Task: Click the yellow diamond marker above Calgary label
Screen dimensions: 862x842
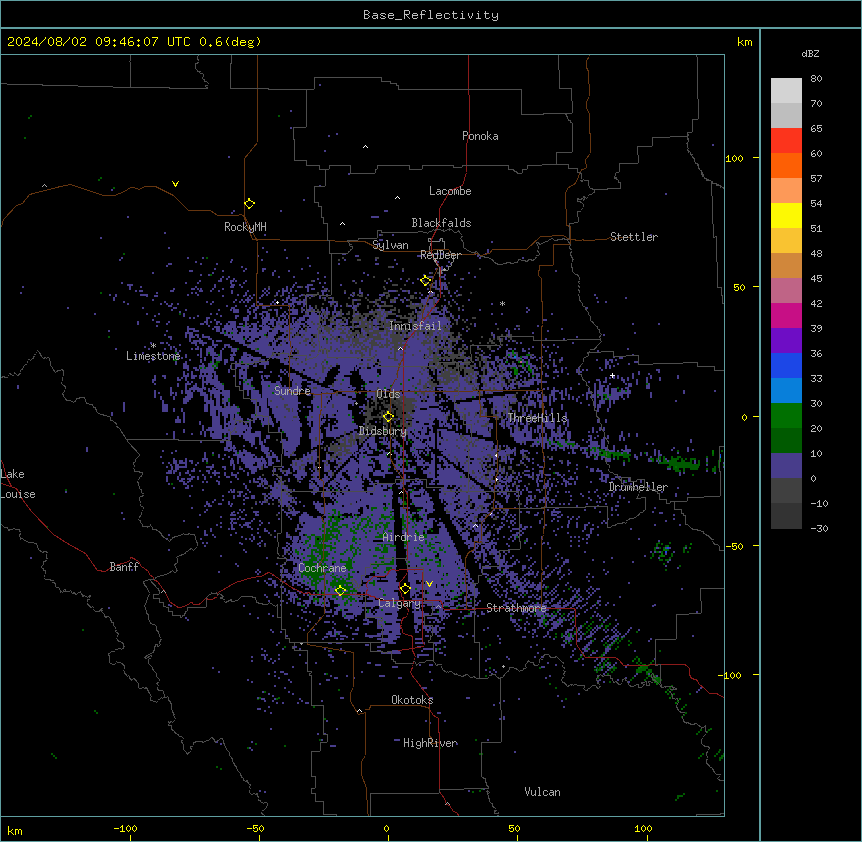Action: click(x=405, y=589)
